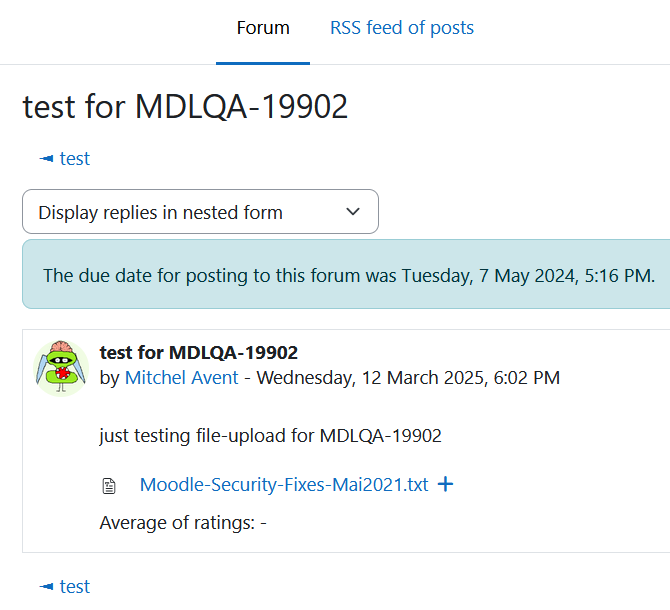Click the plus icon beside the attachment
670x610 pixels.
445,484
